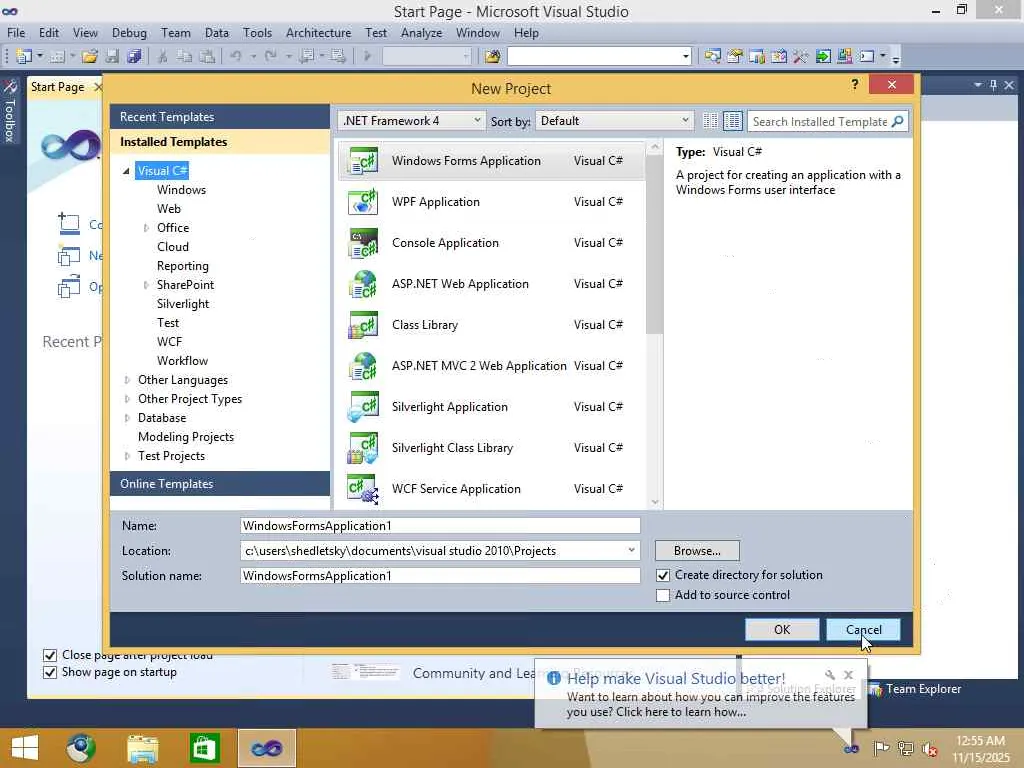
Task: Check Add to source control
Action: tap(663, 596)
